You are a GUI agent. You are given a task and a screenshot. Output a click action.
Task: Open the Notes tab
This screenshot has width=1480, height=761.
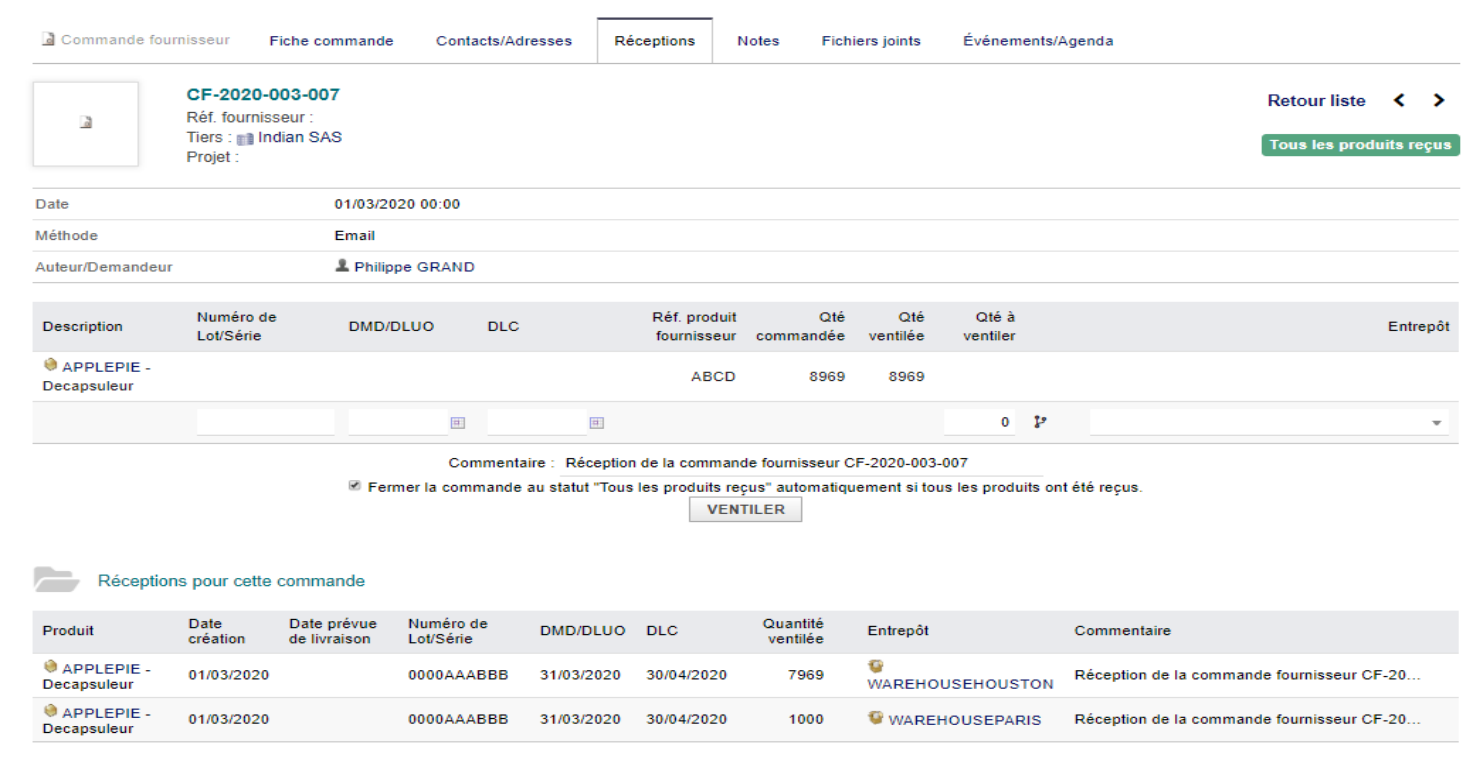[758, 41]
